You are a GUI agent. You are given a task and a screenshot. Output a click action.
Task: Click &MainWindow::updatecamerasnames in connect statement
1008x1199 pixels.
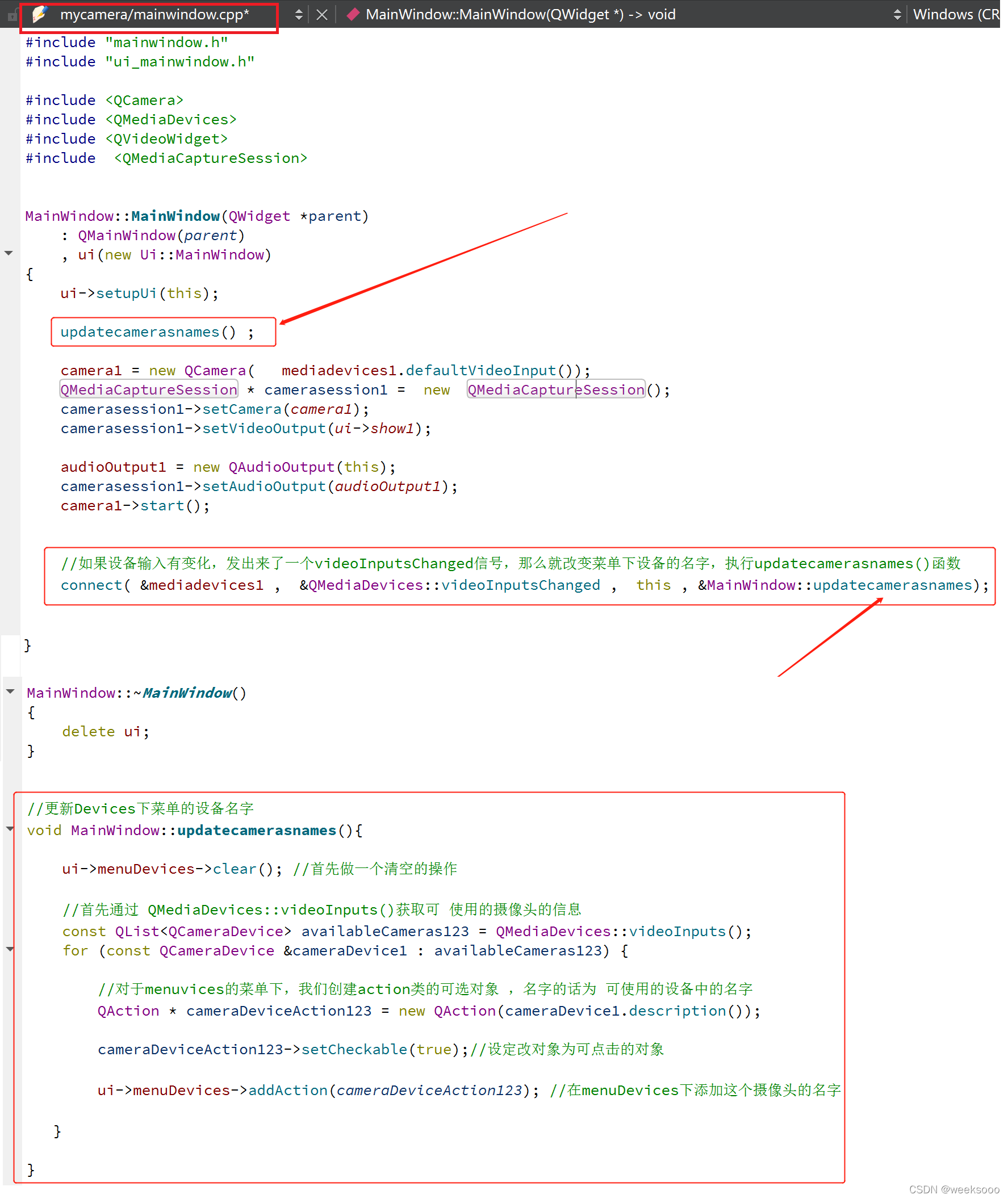coord(835,585)
